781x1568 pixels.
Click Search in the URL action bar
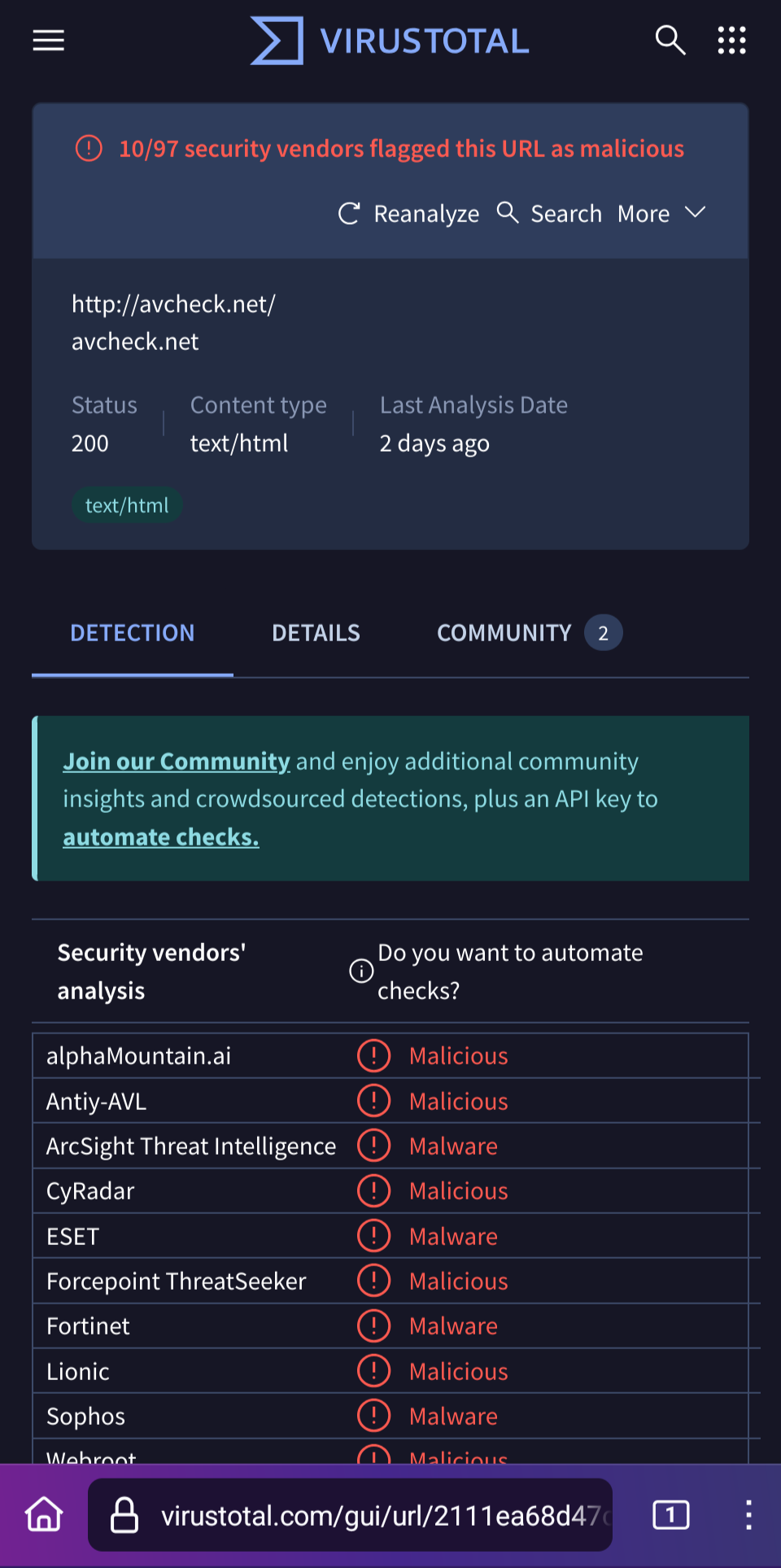click(x=549, y=214)
